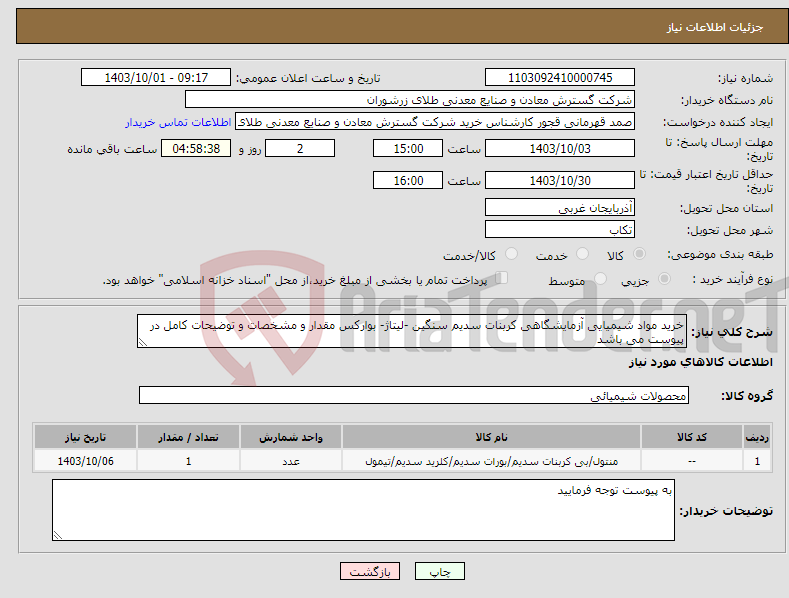Image resolution: width=789 pixels, height=598 pixels.
Task: Click the delivery city field تکاب
Action: tap(560, 230)
